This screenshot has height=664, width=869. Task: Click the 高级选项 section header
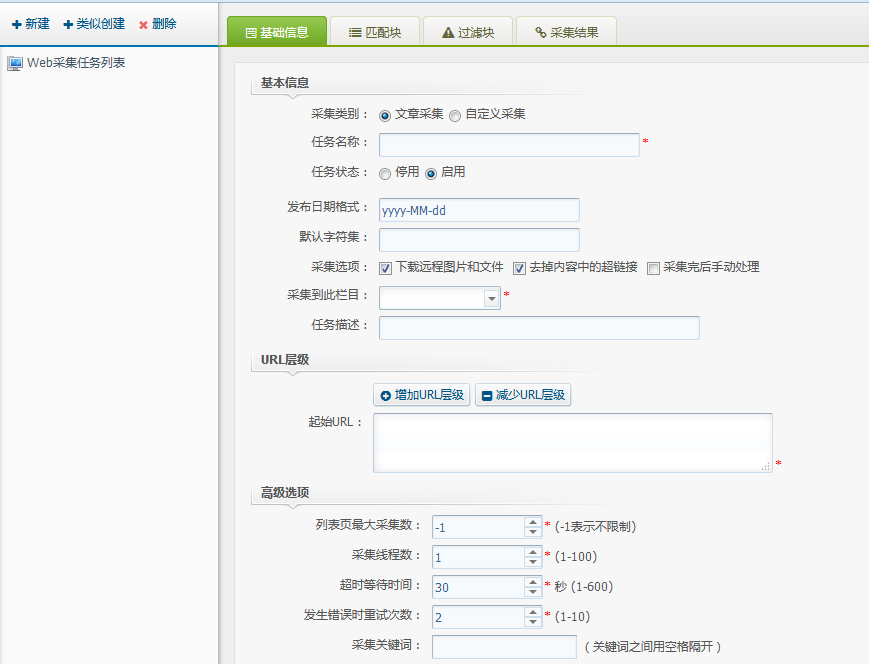pyautogui.click(x=285, y=493)
